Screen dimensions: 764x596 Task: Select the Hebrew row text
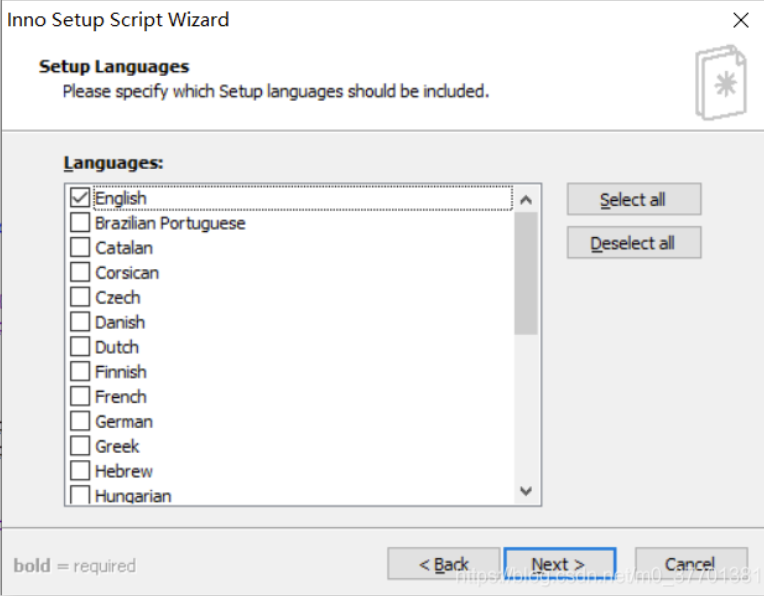[124, 472]
